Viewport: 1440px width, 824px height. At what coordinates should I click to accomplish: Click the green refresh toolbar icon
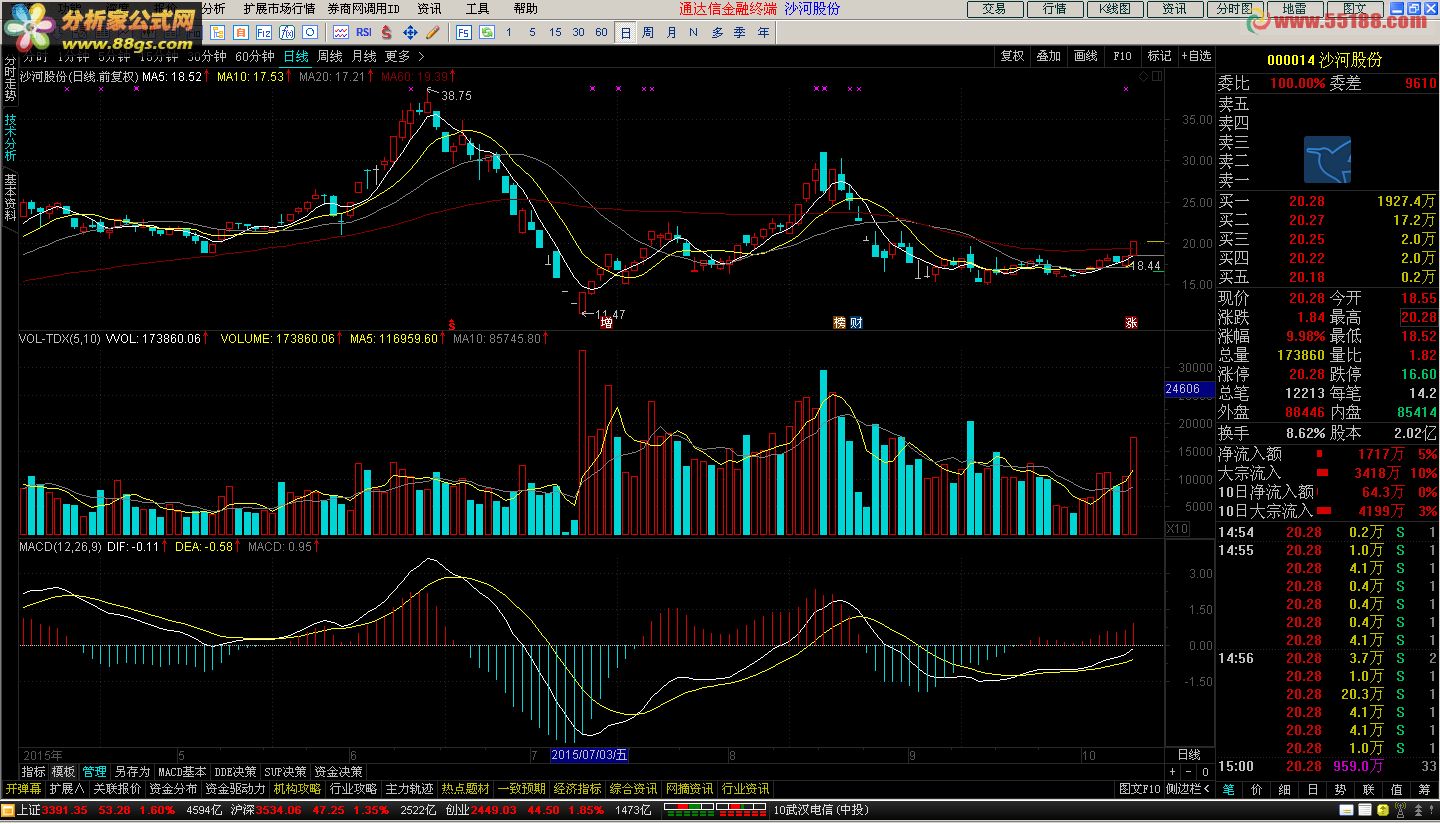point(486,32)
